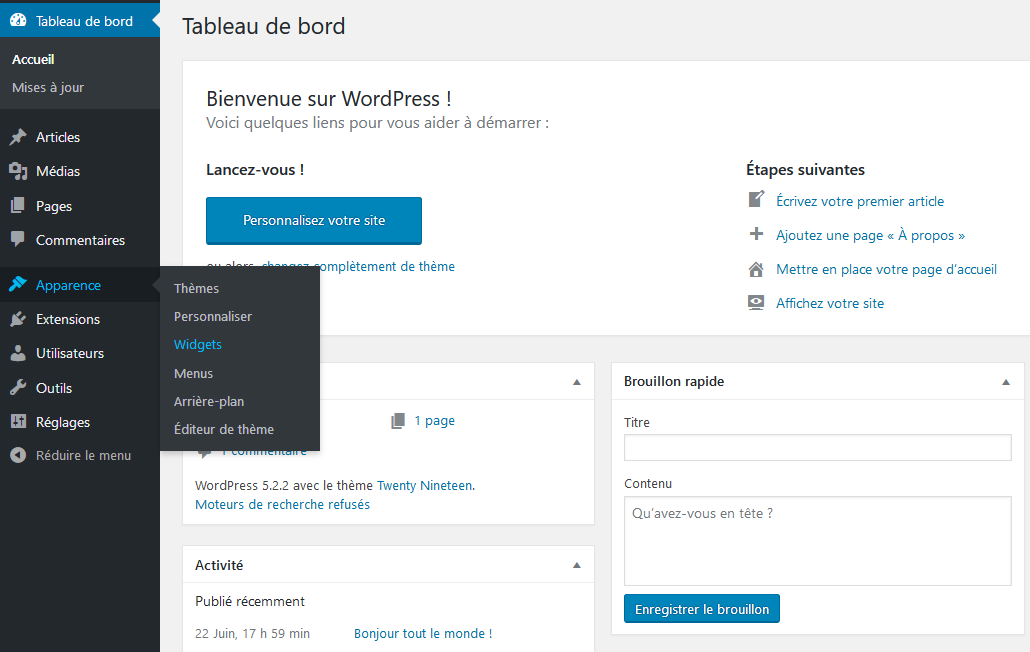Image resolution: width=1030 pixels, height=652 pixels.
Task: Open the Bonjour tout le monde ! post link
Action: [423, 634]
